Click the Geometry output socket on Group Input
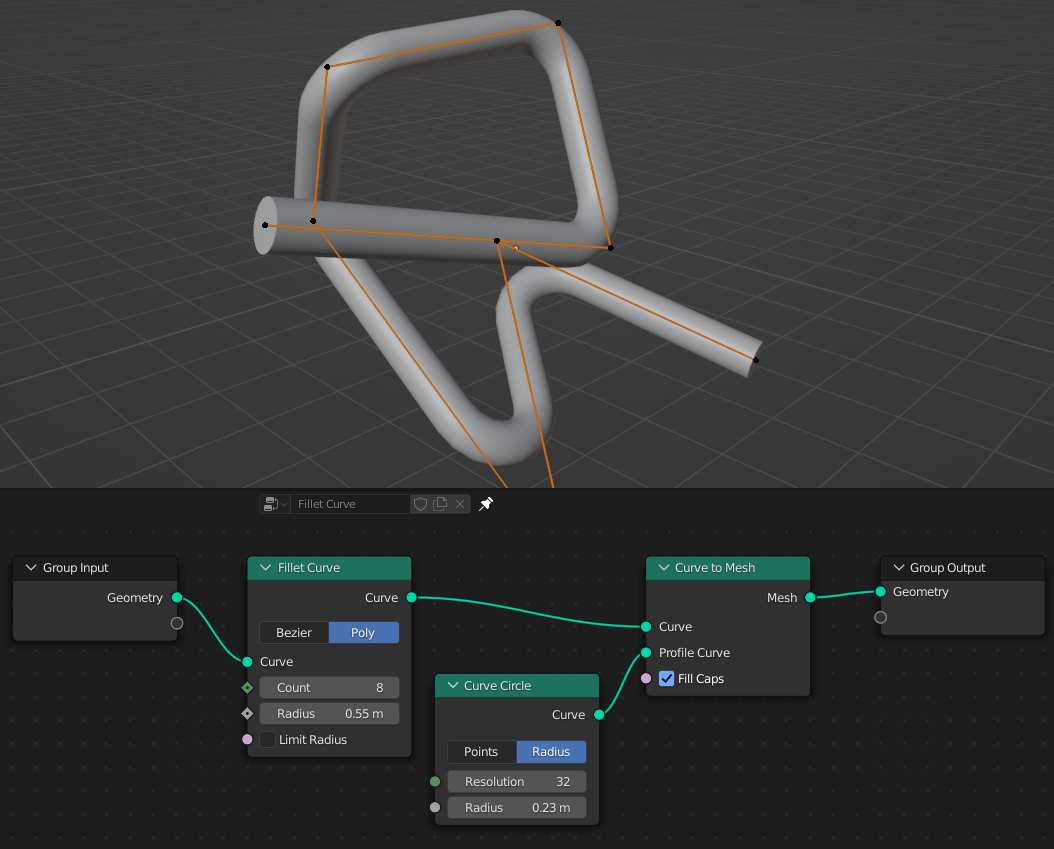The image size is (1054, 849). pyautogui.click(x=176, y=597)
